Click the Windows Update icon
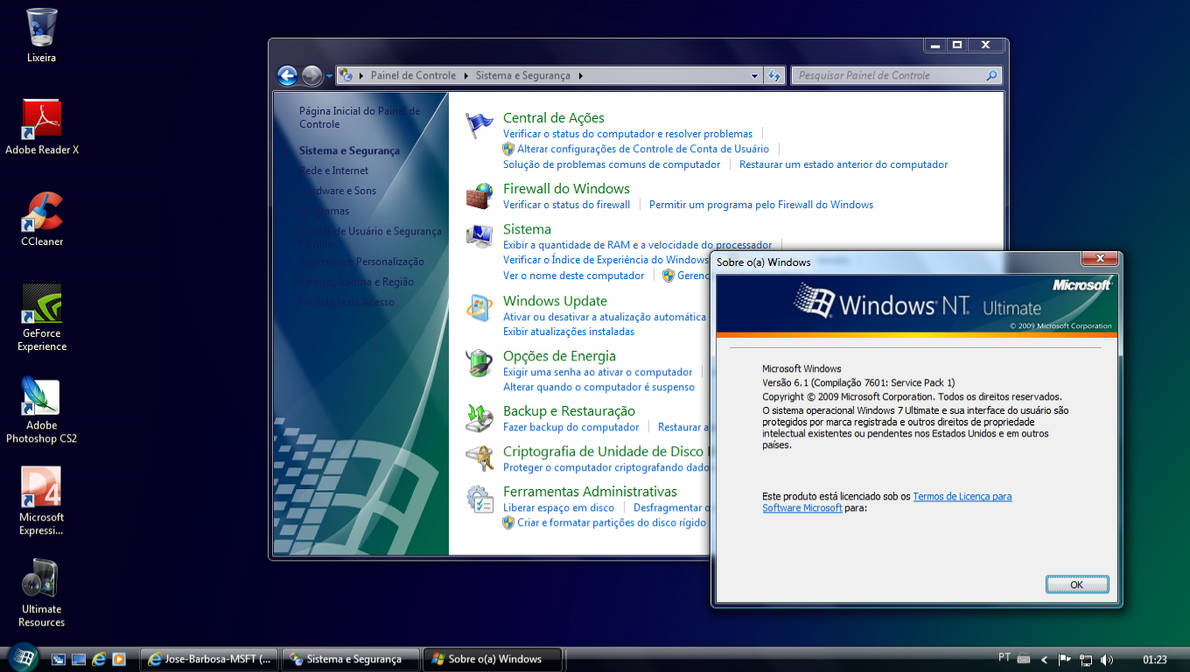 click(478, 307)
